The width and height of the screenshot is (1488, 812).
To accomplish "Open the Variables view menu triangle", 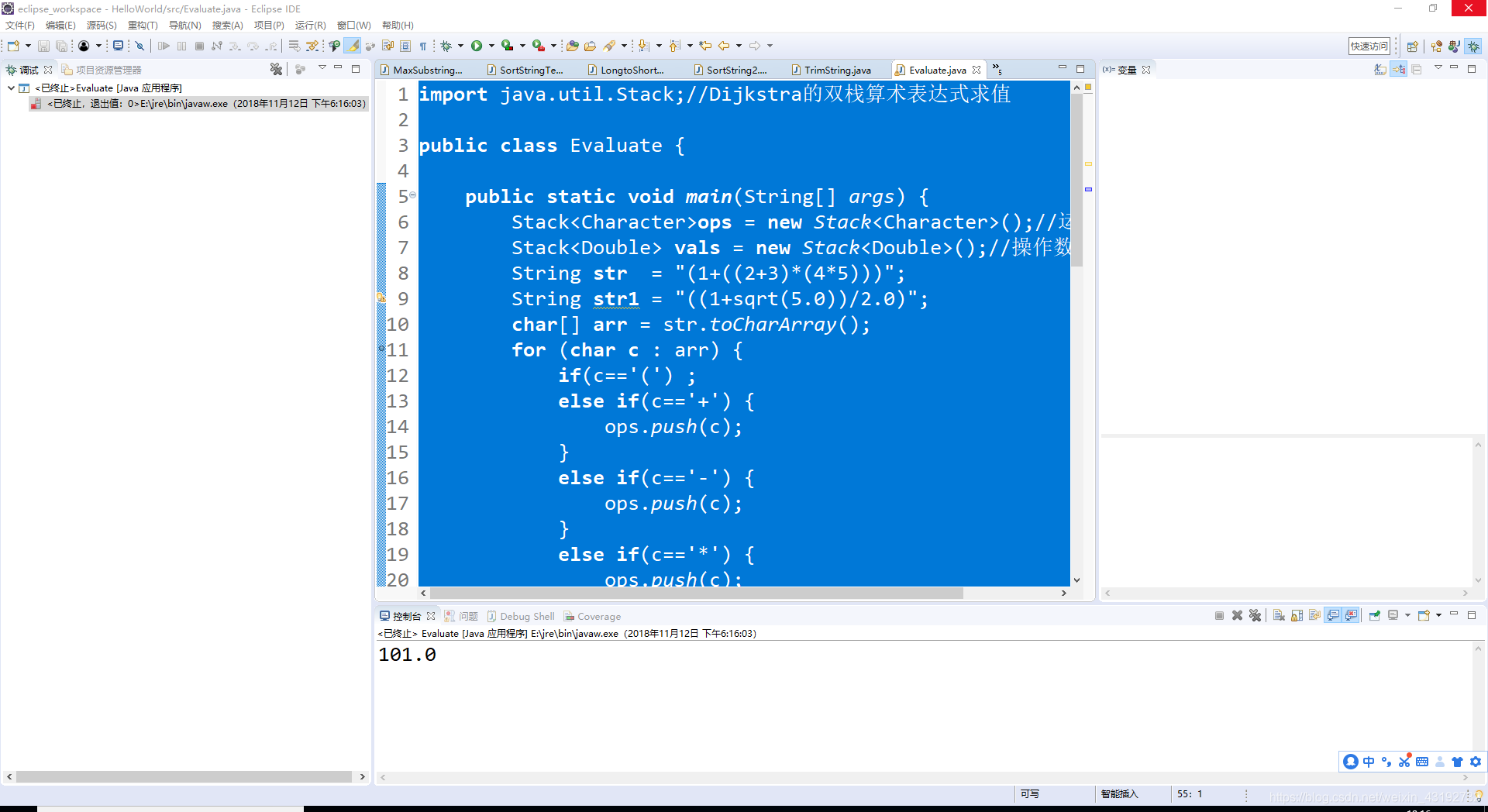I will pos(1438,68).
